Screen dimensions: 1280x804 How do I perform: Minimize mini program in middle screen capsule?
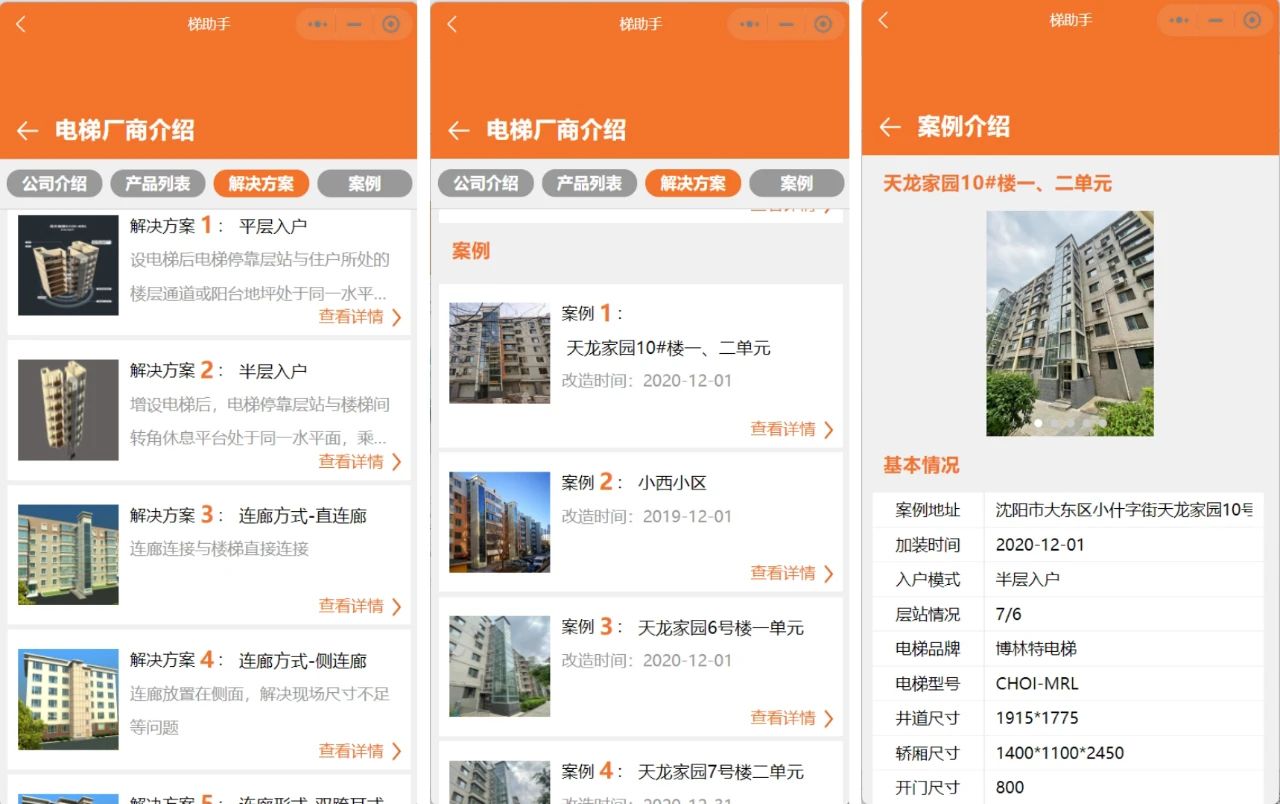(786, 24)
